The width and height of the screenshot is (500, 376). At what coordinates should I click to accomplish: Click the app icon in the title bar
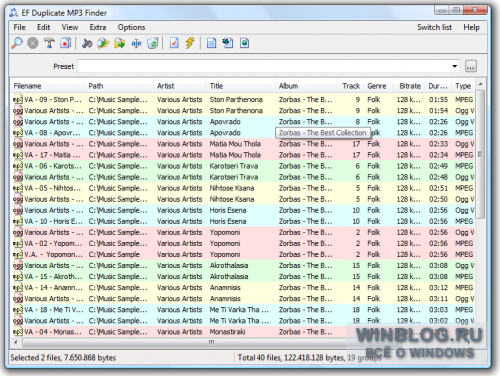click(14, 13)
